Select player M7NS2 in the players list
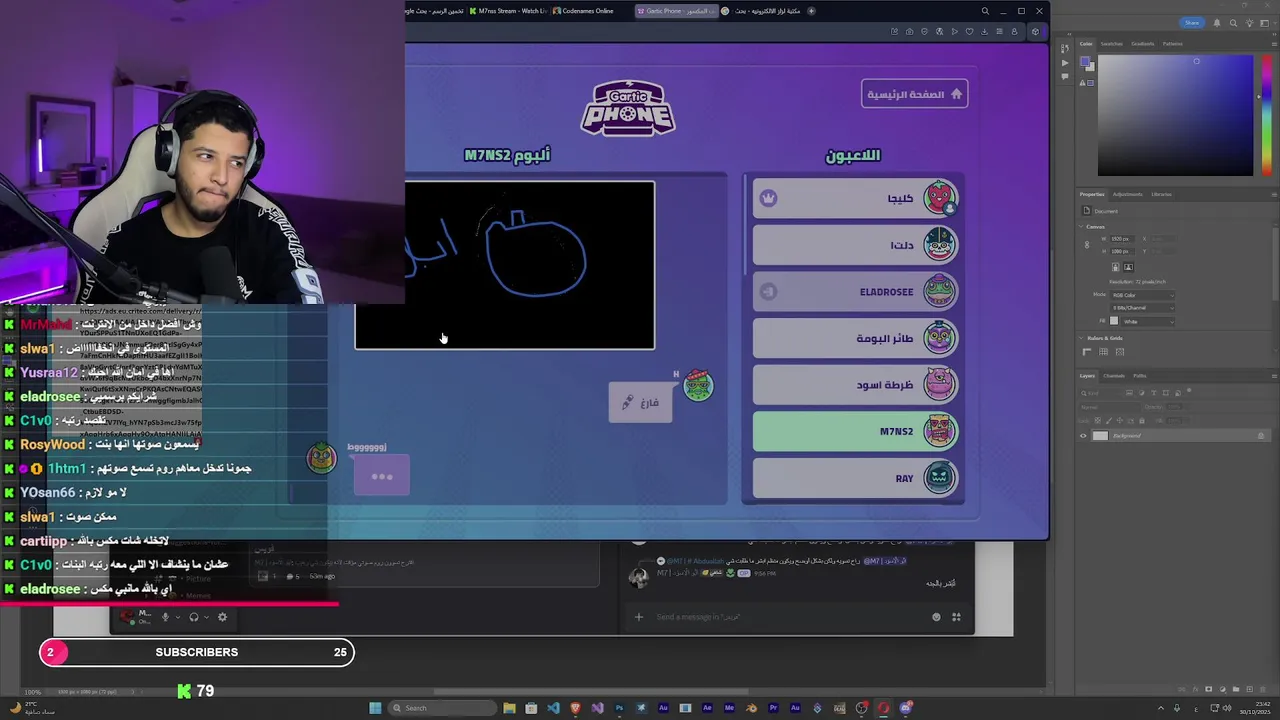This screenshot has height=720, width=1280. click(855, 432)
